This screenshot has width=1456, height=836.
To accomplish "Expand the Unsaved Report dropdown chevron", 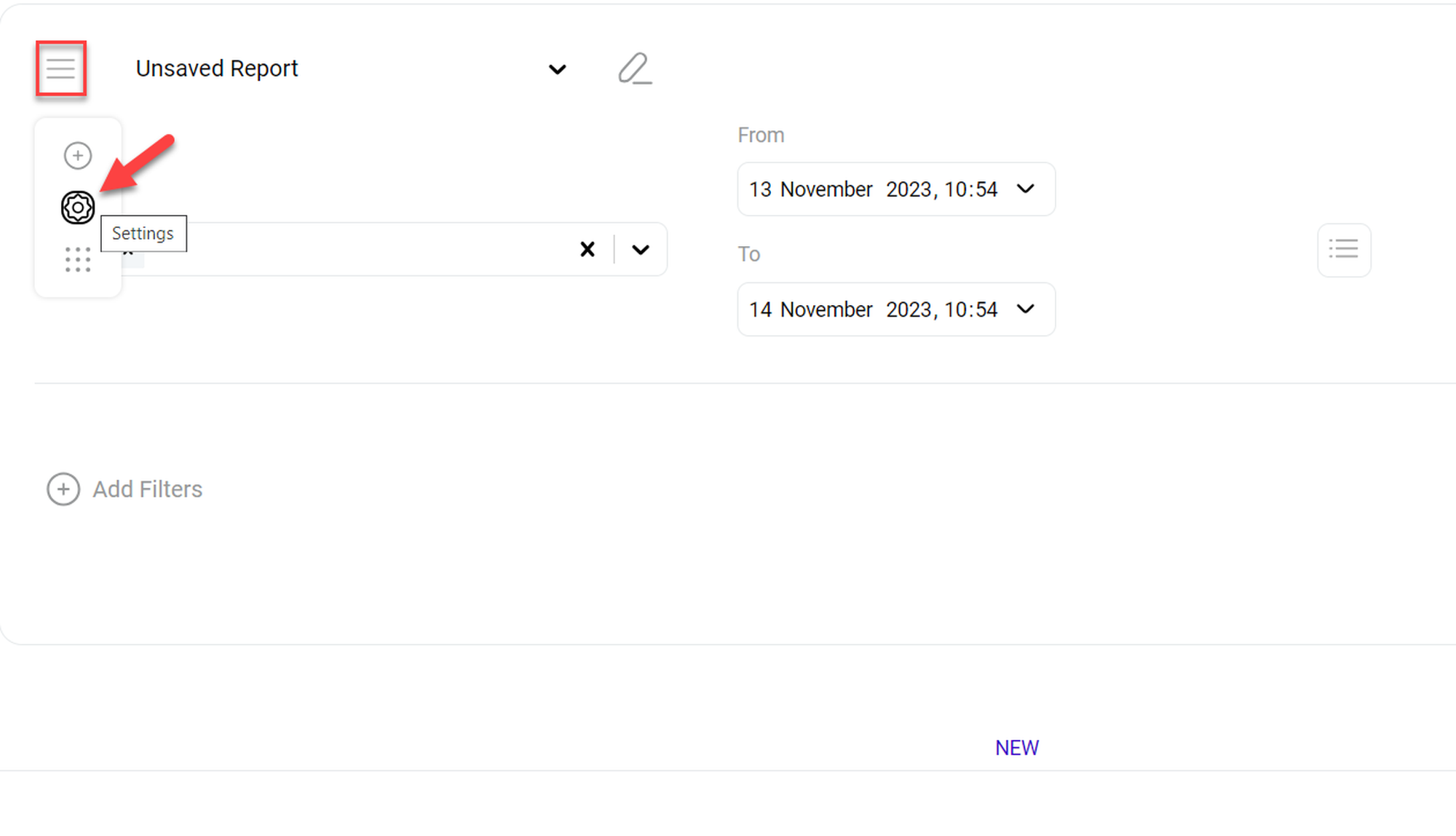I will pyautogui.click(x=557, y=69).
